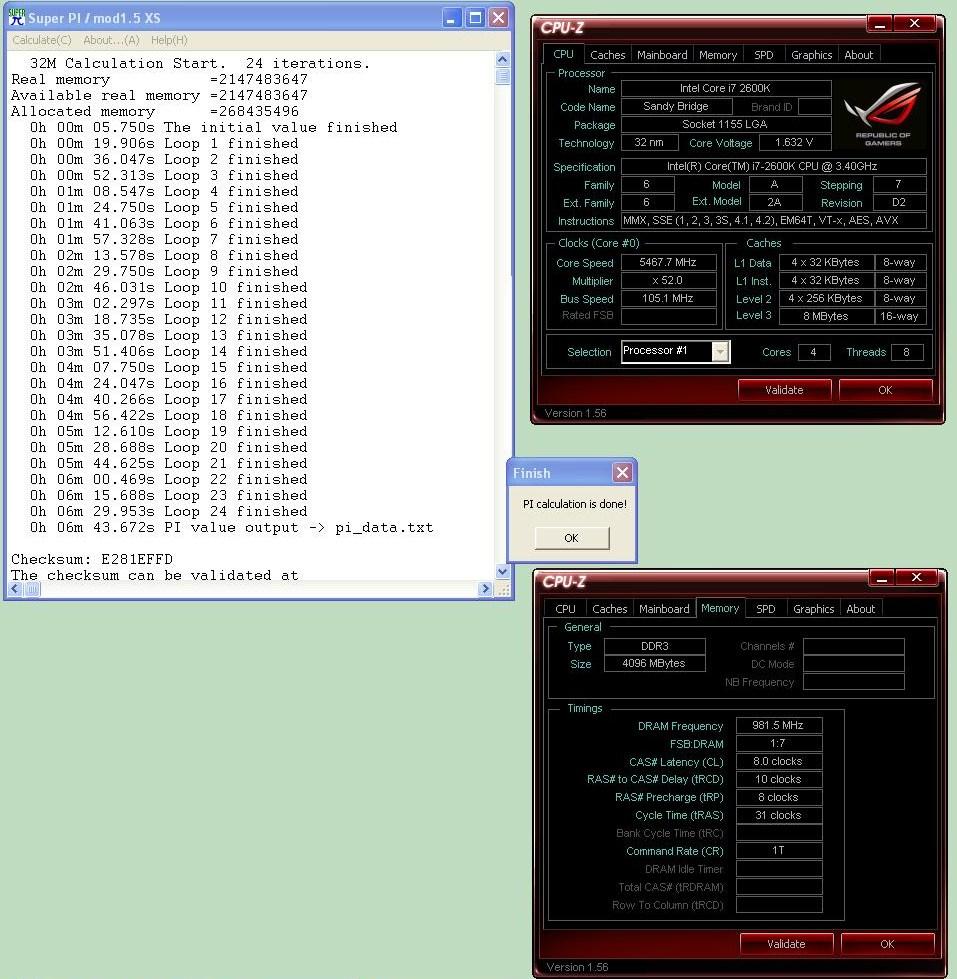Click the Multiplier value x 52.0
Image resolution: width=957 pixels, height=979 pixels.
[x=668, y=280]
